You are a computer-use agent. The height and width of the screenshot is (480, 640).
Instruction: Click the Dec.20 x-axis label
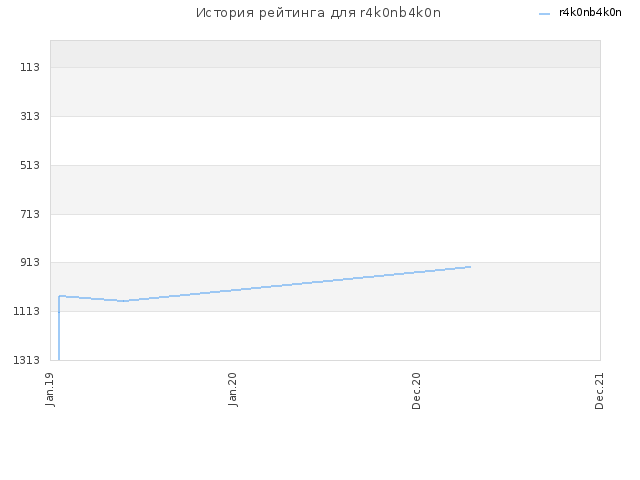tap(416, 391)
